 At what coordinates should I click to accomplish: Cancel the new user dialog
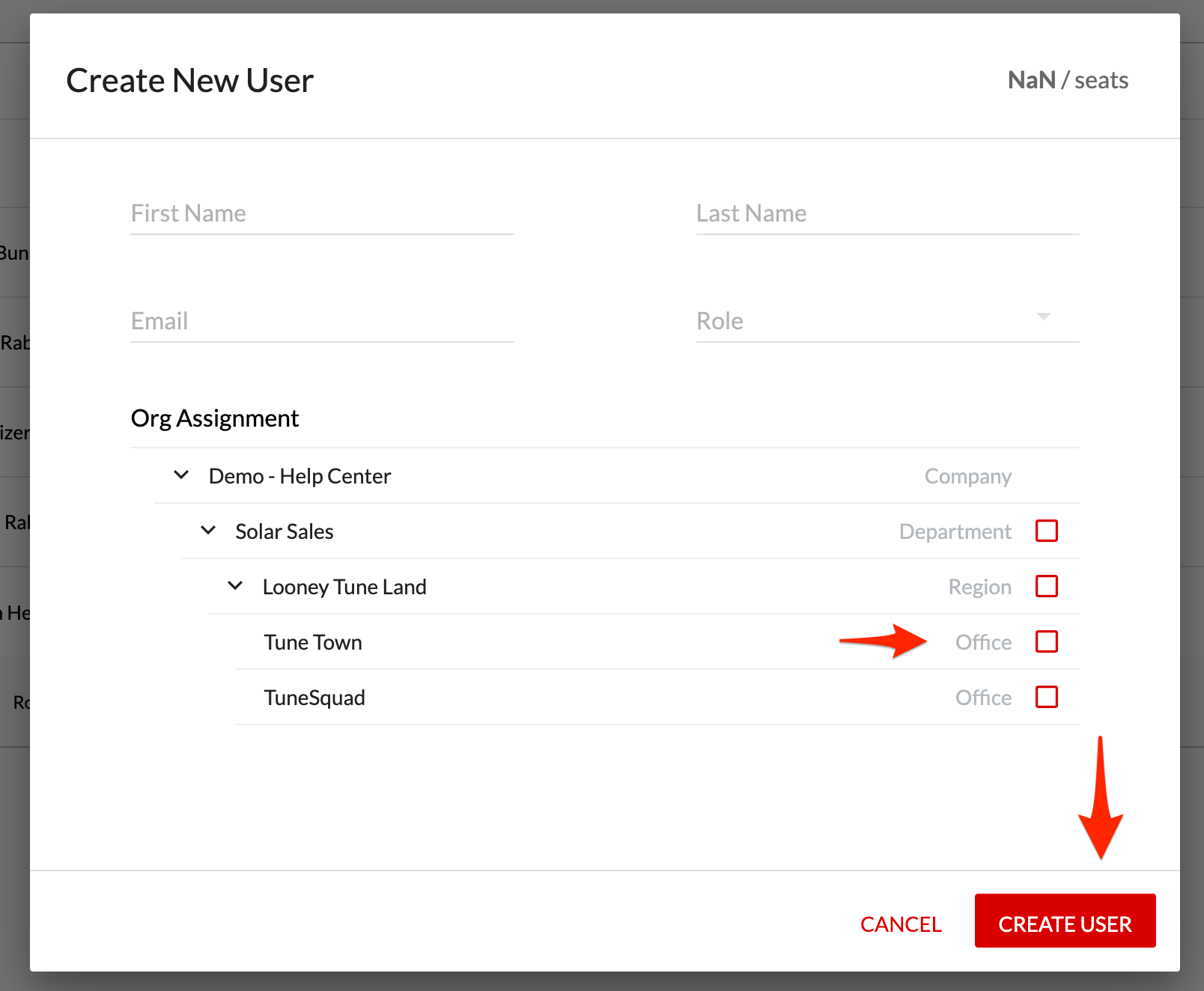(901, 924)
